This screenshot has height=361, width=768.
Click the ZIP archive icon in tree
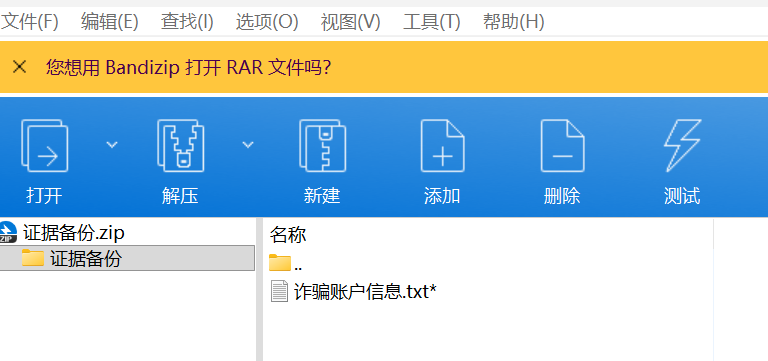tap(8, 232)
